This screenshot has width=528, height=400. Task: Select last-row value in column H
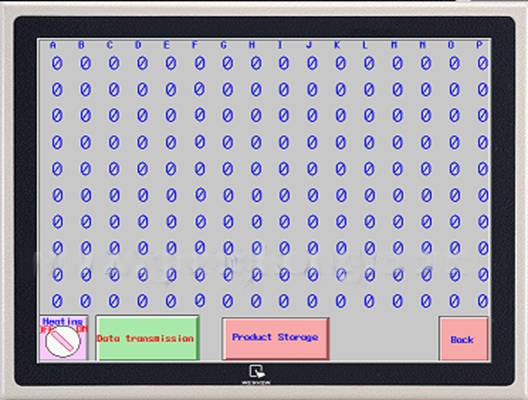click(x=256, y=301)
